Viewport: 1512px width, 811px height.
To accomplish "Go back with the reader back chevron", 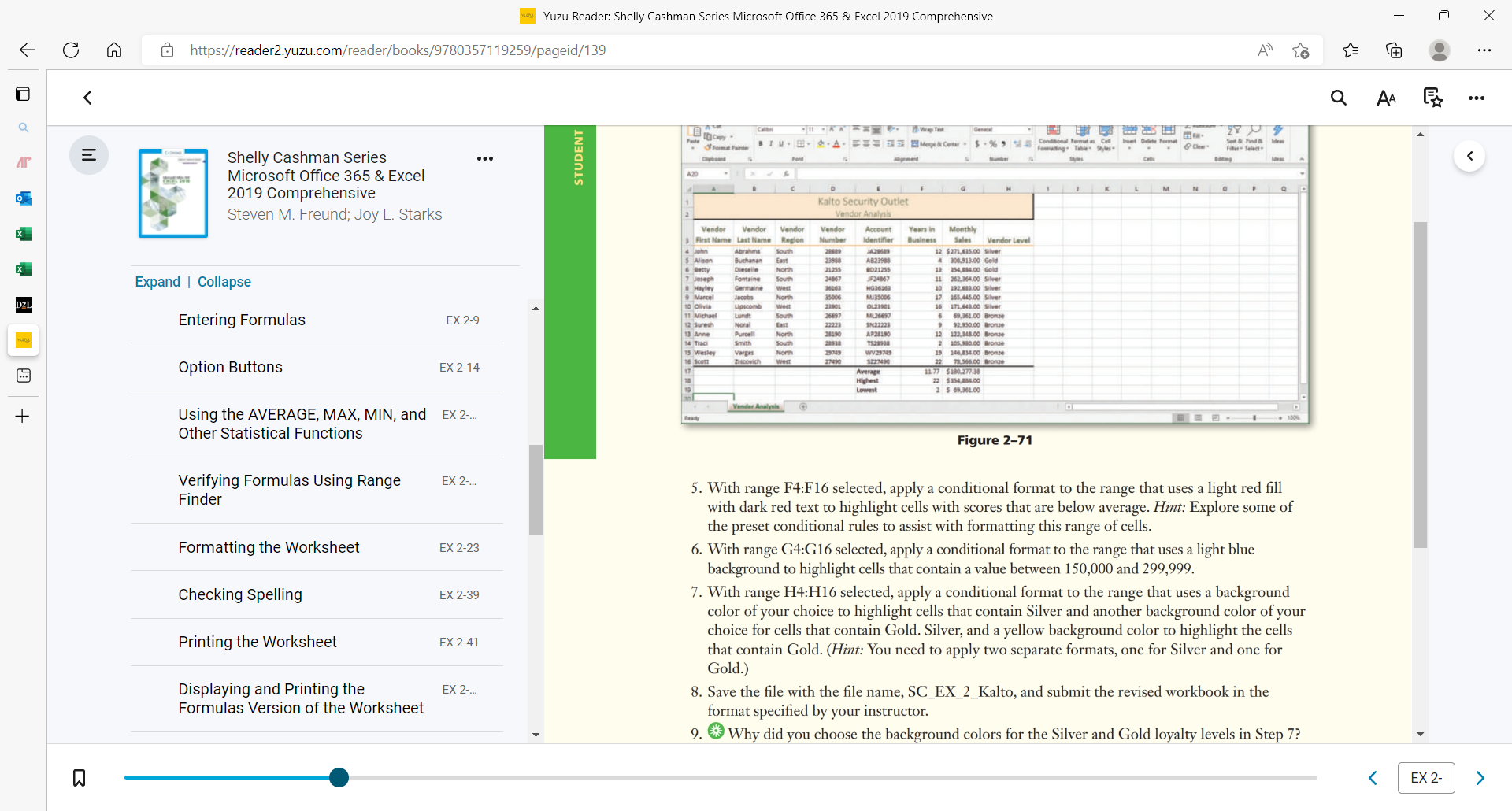I will pyautogui.click(x=88, y=98).
